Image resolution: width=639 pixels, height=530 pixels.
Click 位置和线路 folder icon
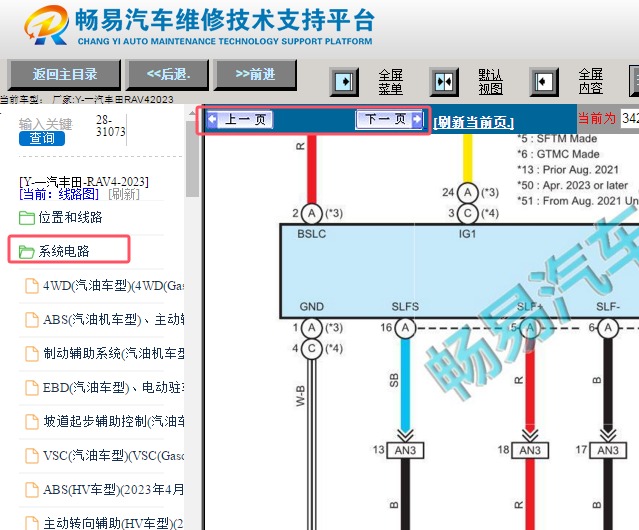(x=26, y=218)
